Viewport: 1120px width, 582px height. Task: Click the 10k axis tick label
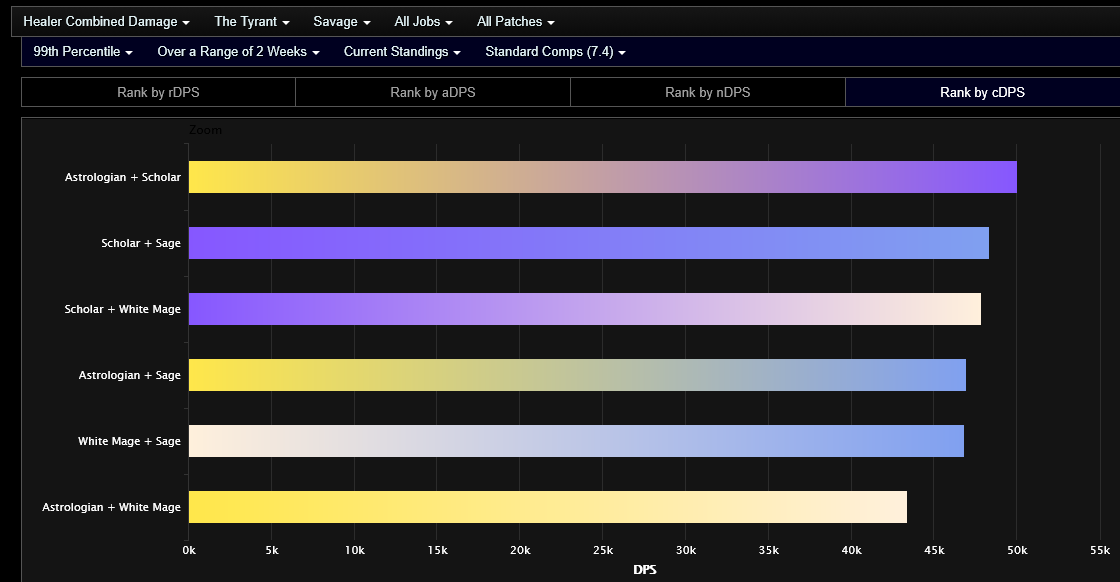click(x=354, y=550)
